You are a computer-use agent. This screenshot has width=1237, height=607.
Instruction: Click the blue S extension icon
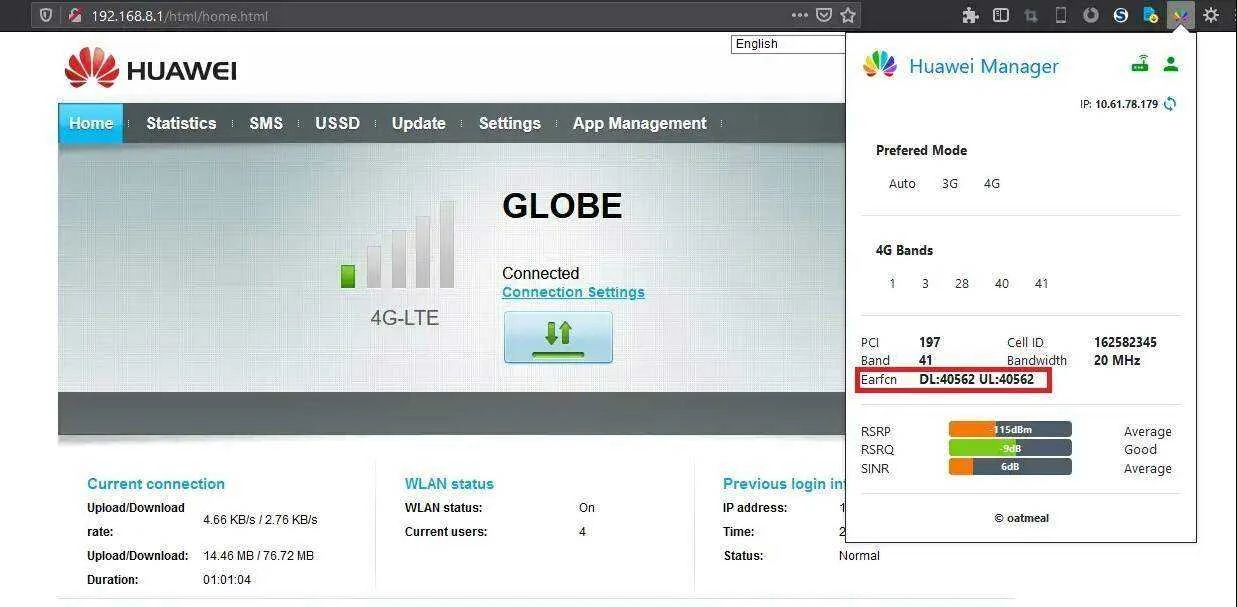(x=1121, y=15)
